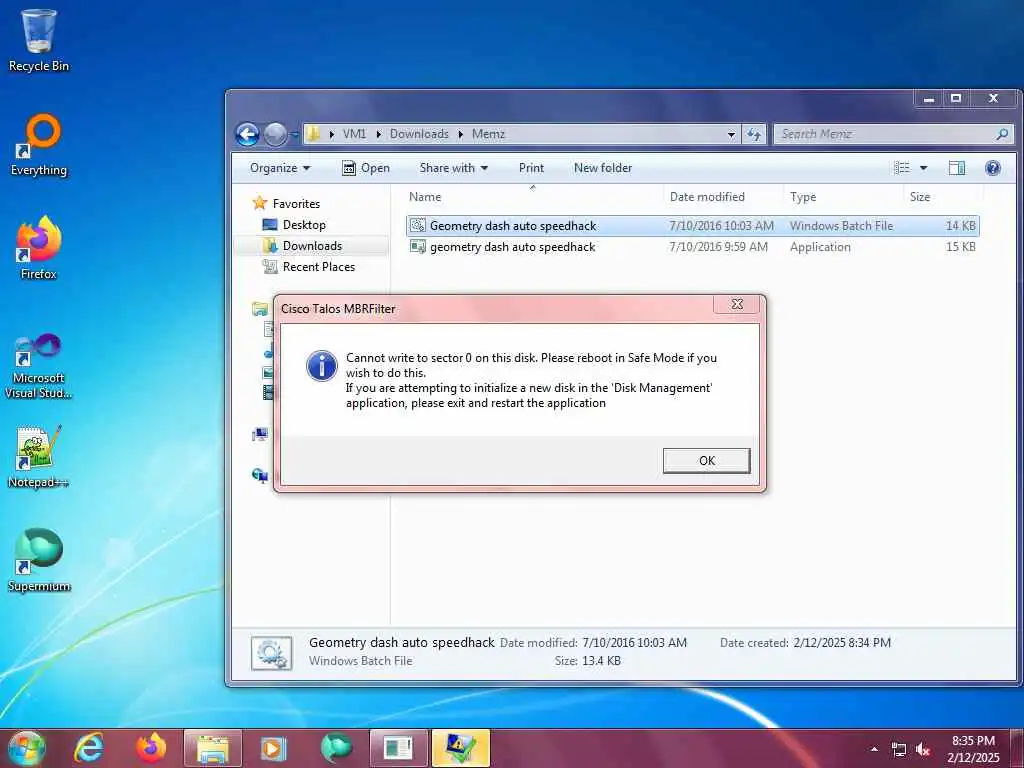Click OK in MBRFilter dialog

click(707, 460)
